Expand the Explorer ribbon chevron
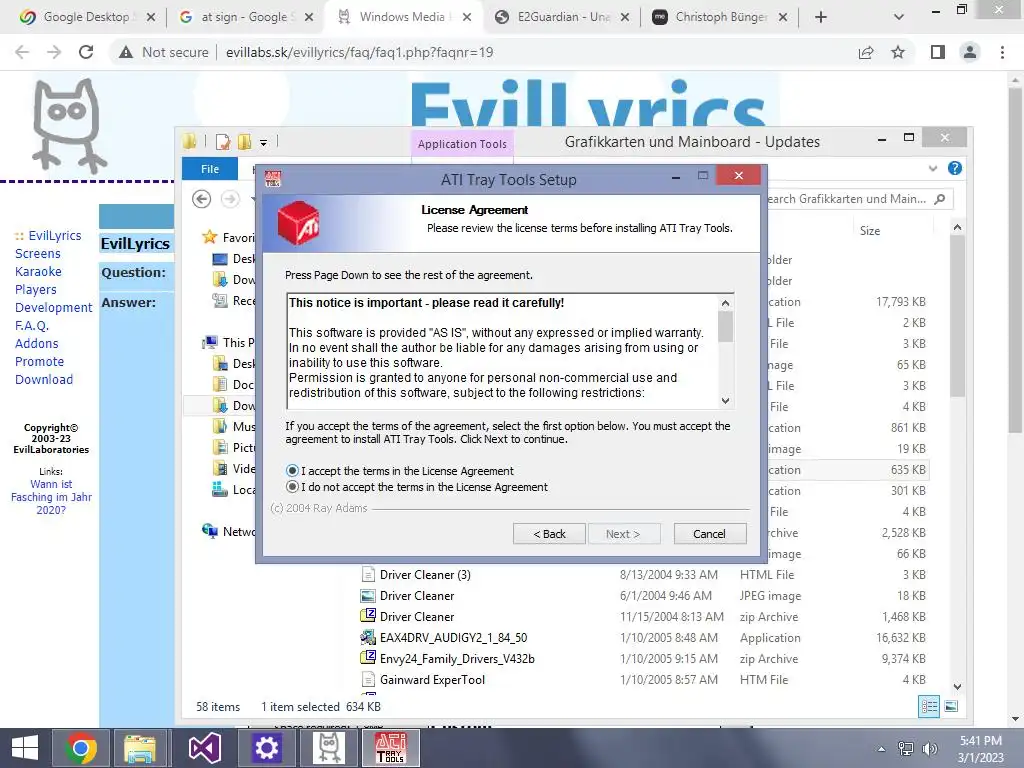The image size is (1024, 768). (933, 168)
